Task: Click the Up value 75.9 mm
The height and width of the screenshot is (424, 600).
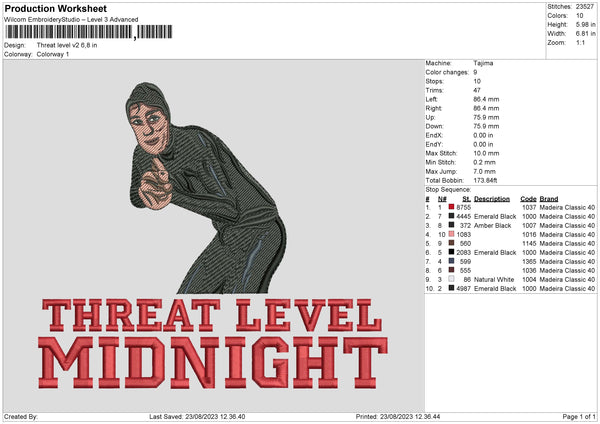Action: pyautogui.click(x=486, y=117)
